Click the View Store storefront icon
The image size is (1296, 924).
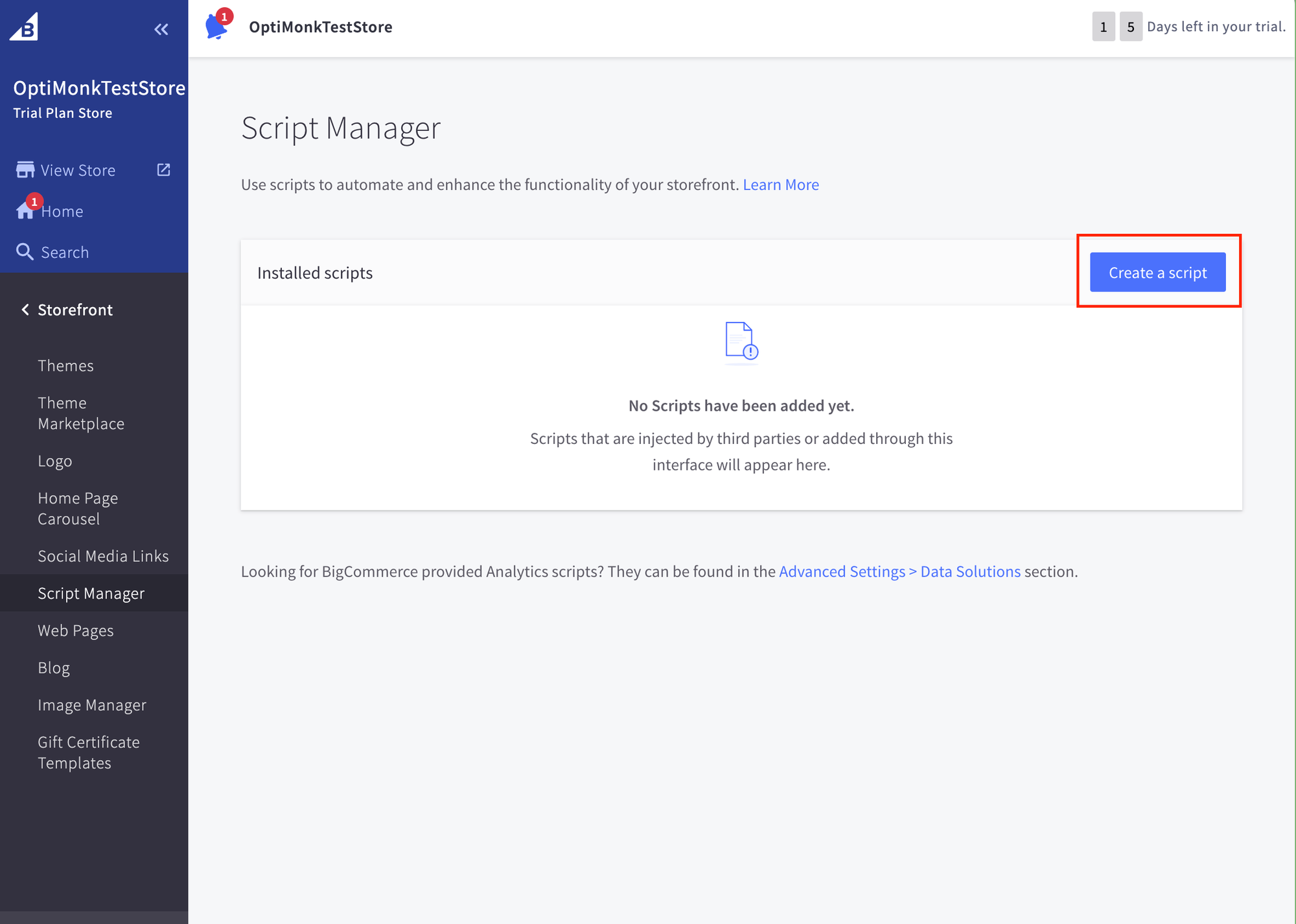tap(25, 170)
